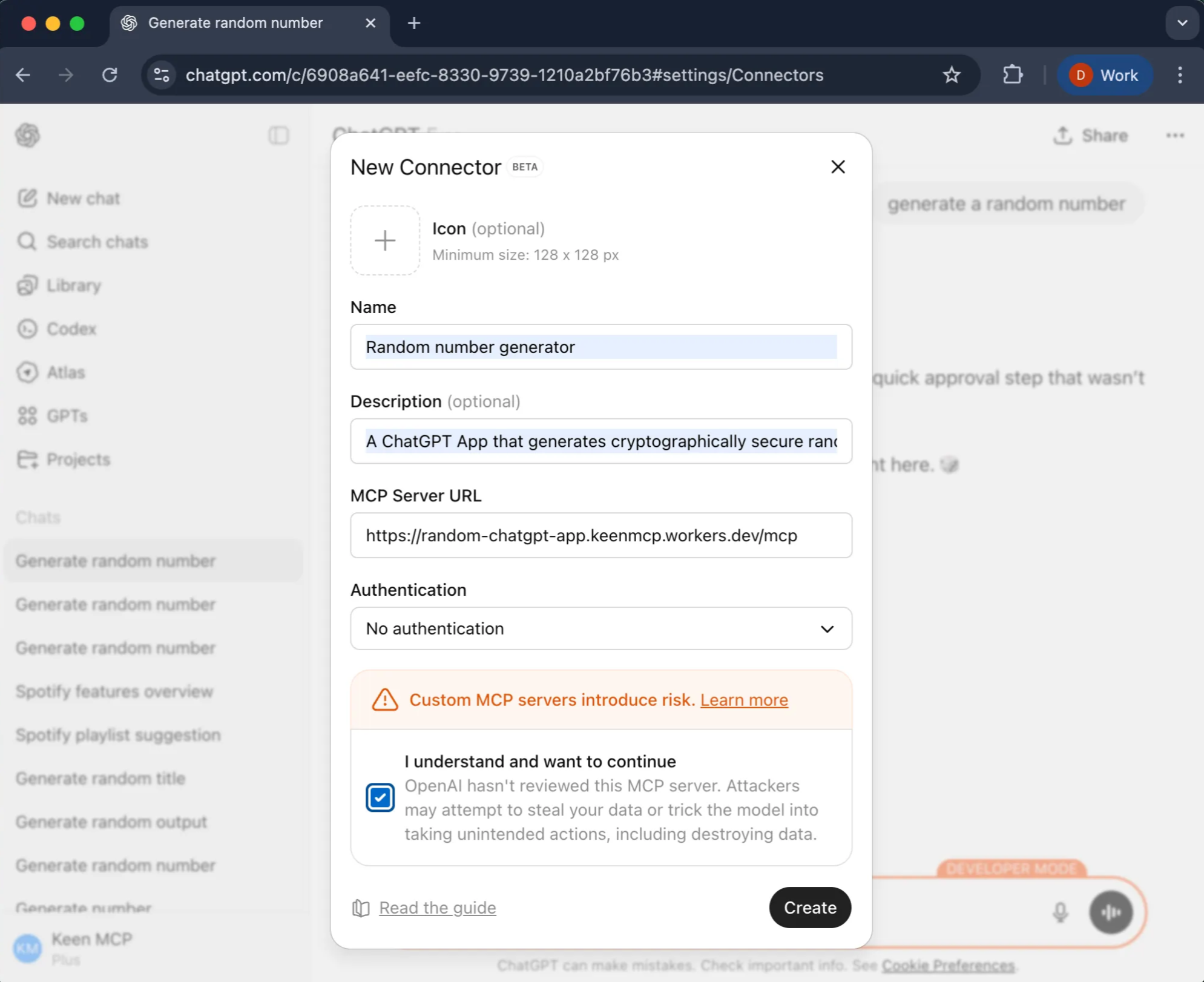1204x982 pixels.
Task: Expand the Authentication dropdown
Action: 600,628
